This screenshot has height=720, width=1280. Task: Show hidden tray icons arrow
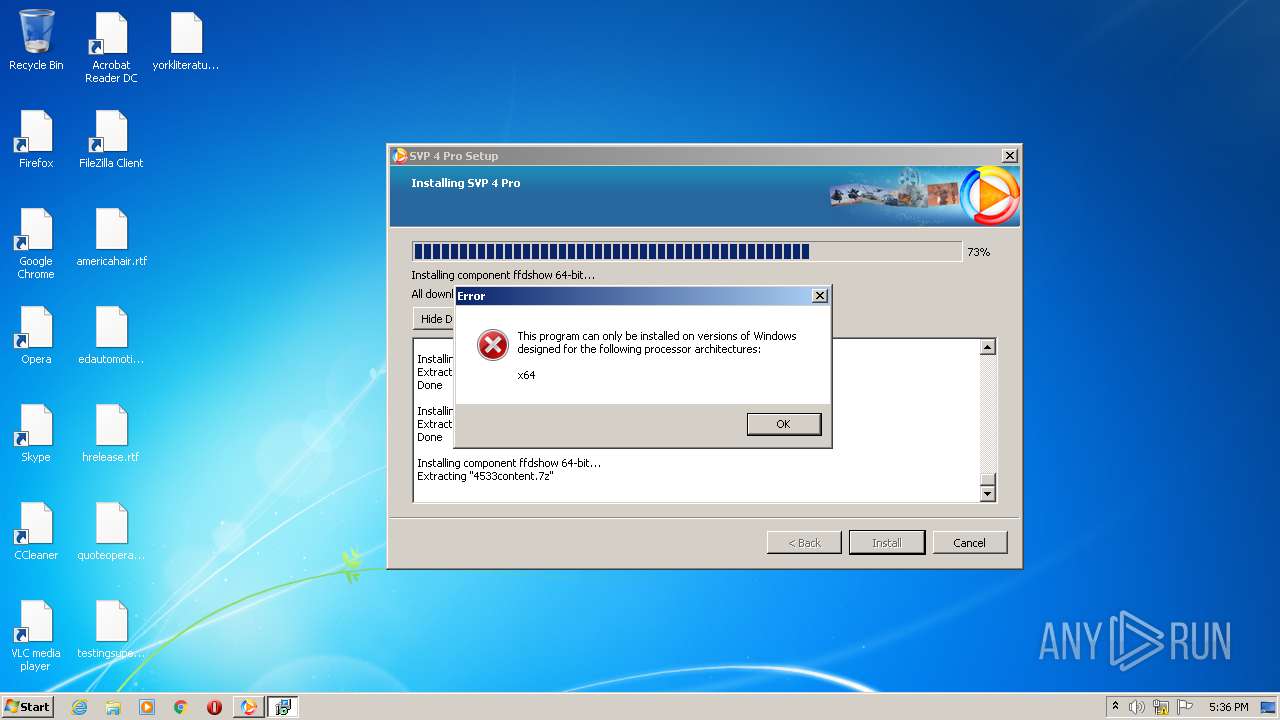coord(1115,707)
